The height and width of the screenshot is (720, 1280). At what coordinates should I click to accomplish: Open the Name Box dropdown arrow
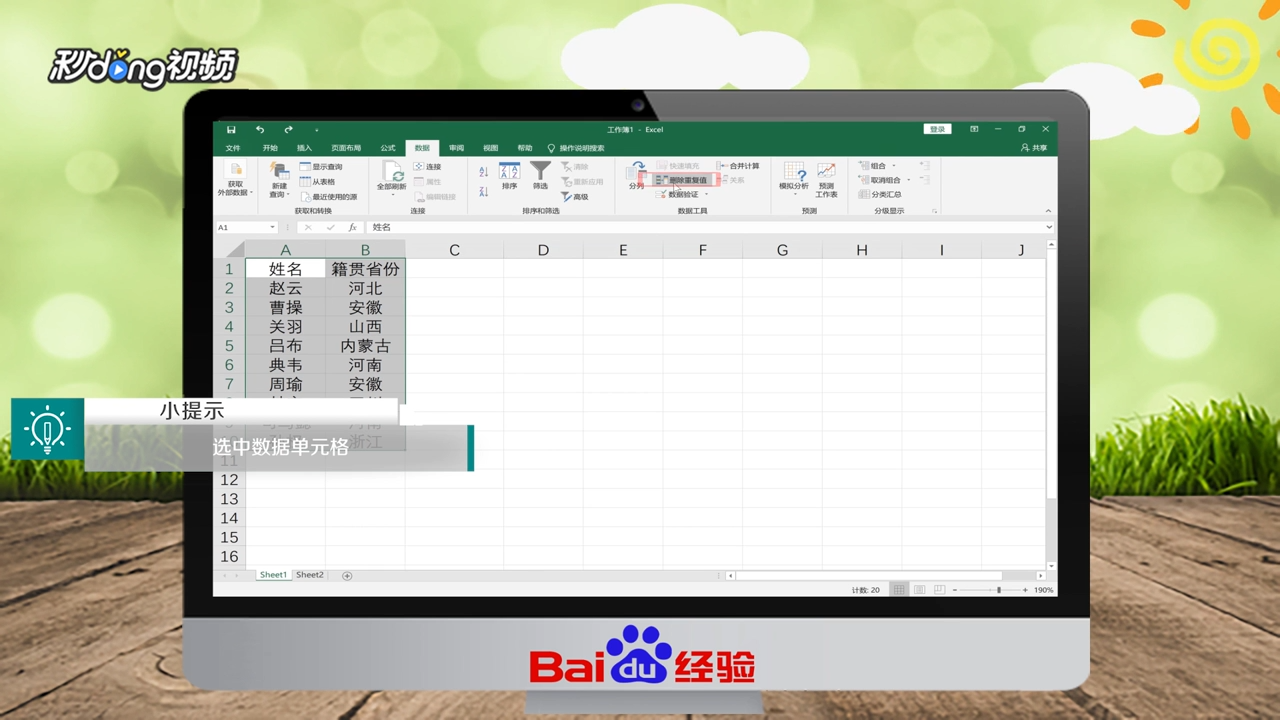click(272, 226)
